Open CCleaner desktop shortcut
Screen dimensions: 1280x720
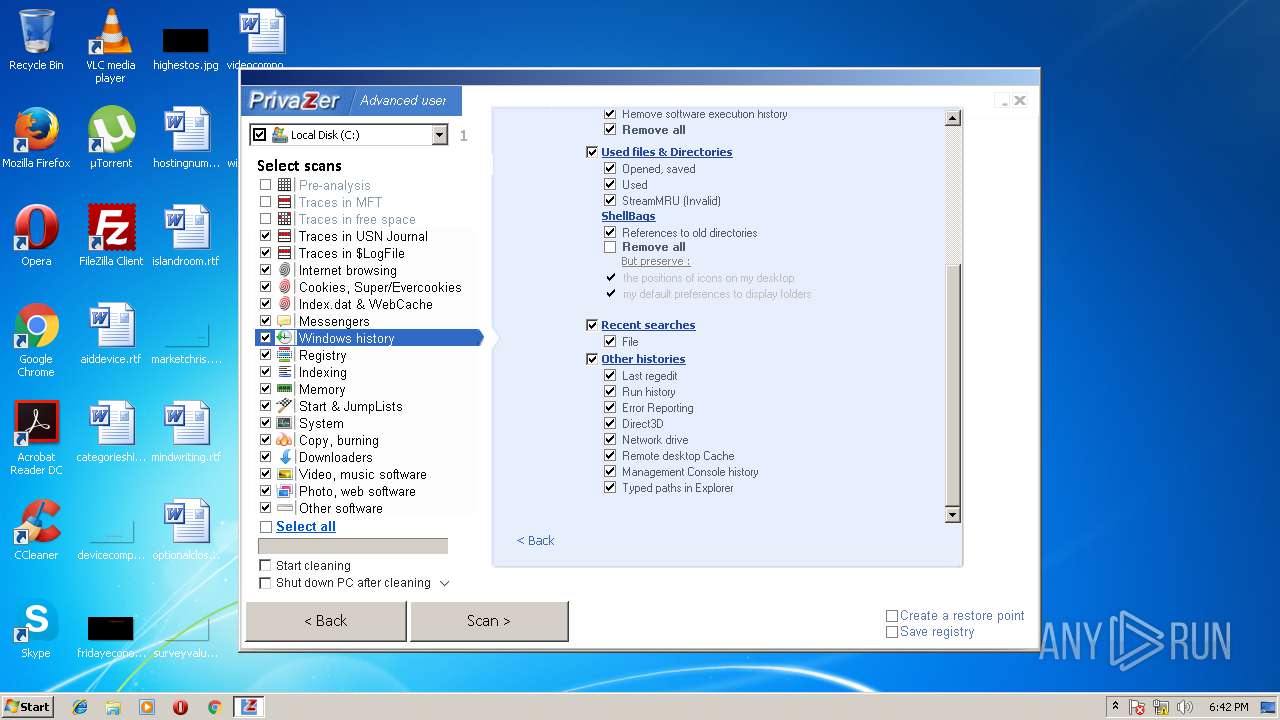[36, 530]
